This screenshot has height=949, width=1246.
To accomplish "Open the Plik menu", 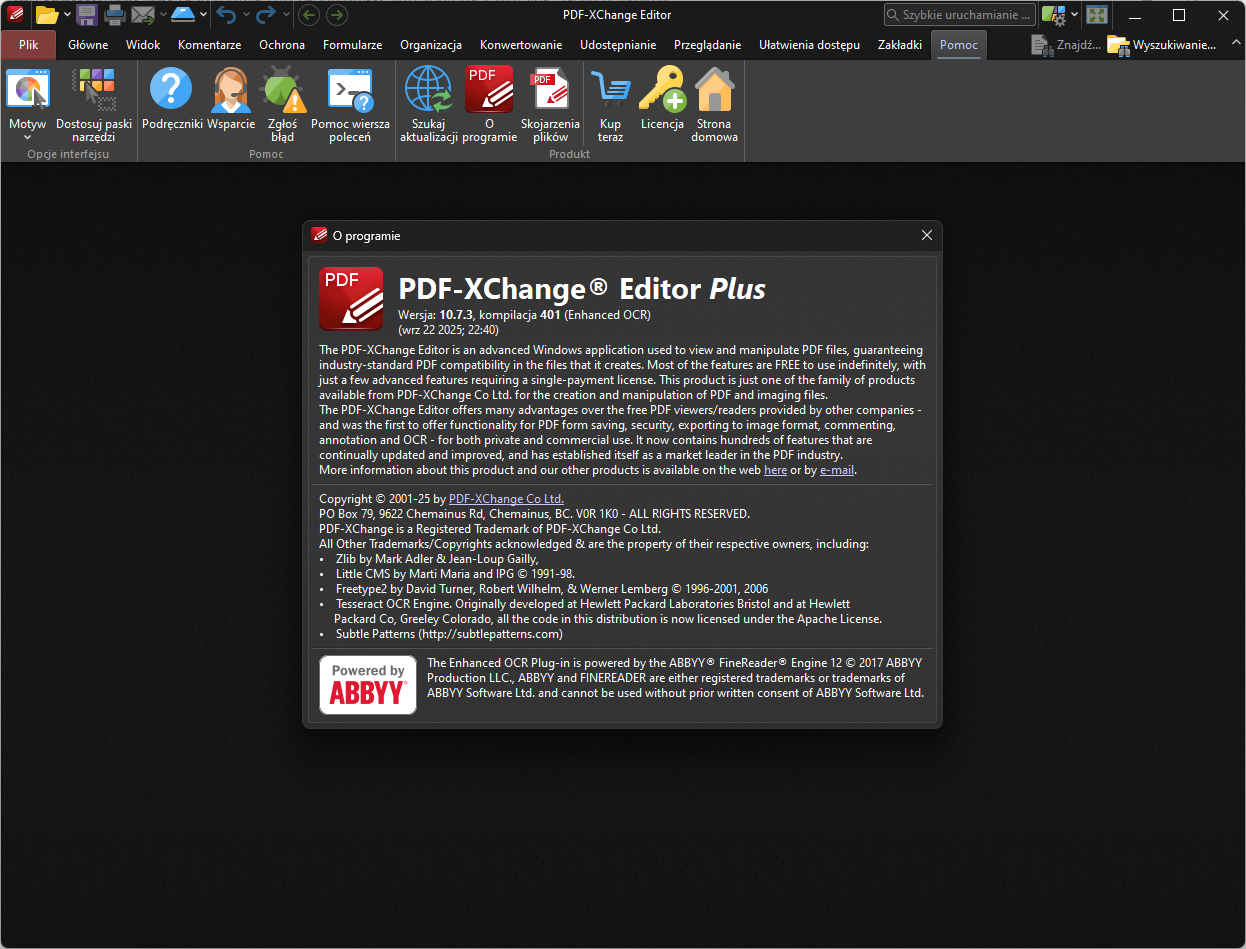I will [28, 44].
